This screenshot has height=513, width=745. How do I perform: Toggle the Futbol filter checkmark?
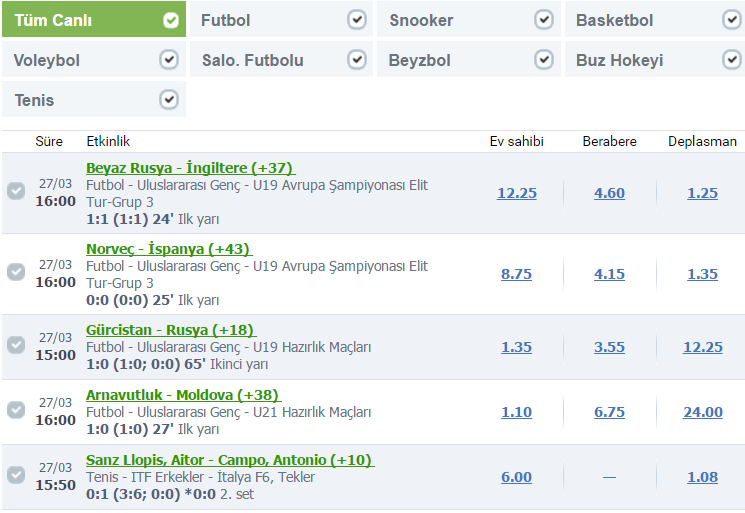[x=356, y=20]
